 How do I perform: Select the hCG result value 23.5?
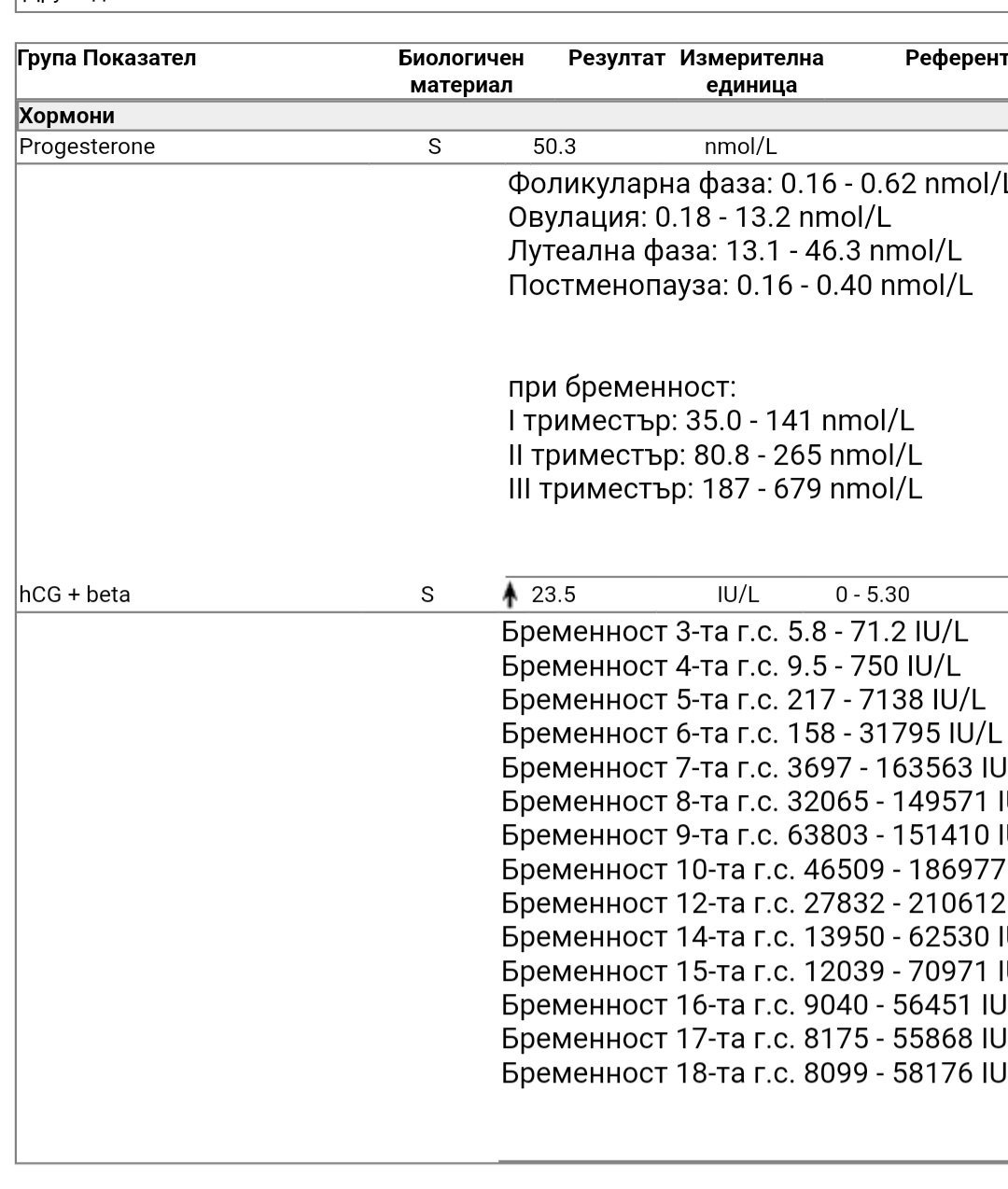pyautogui.click(x=553, y=594)
